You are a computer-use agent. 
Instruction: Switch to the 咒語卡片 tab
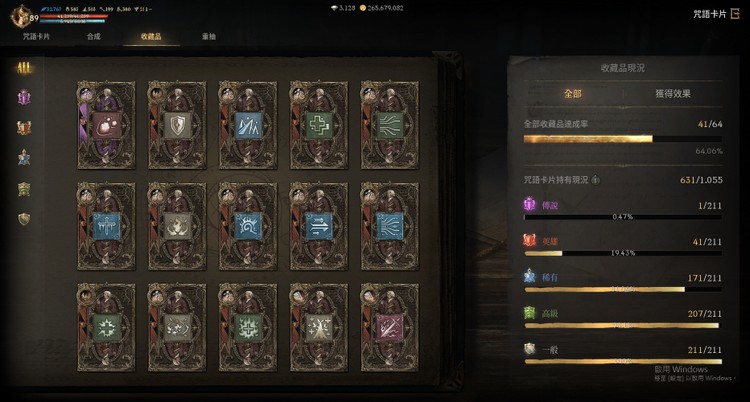pyautogui.click(x=36, y=36)
